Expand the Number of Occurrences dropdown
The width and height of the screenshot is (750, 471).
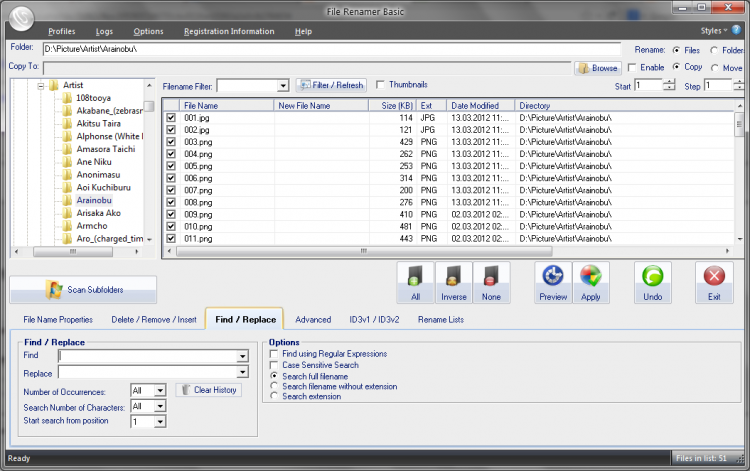[x=161, y=390]
